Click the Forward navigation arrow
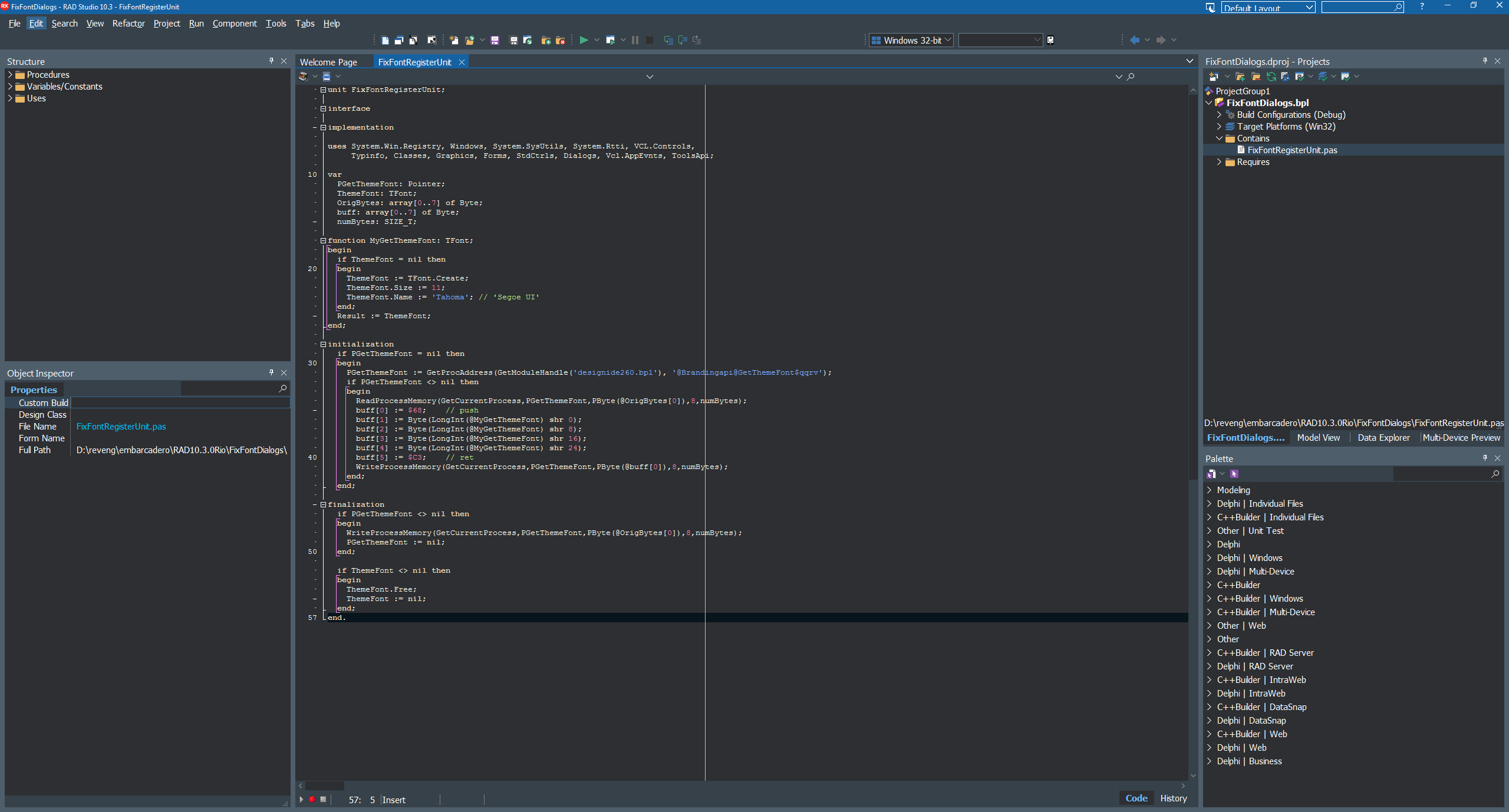This screenshot has height=812, width=1509. pos(1161,40)
